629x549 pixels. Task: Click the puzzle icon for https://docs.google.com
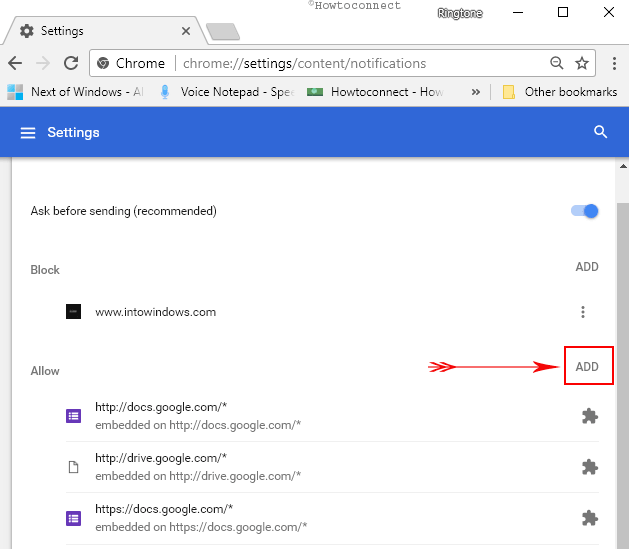click(x=590, y=518)
